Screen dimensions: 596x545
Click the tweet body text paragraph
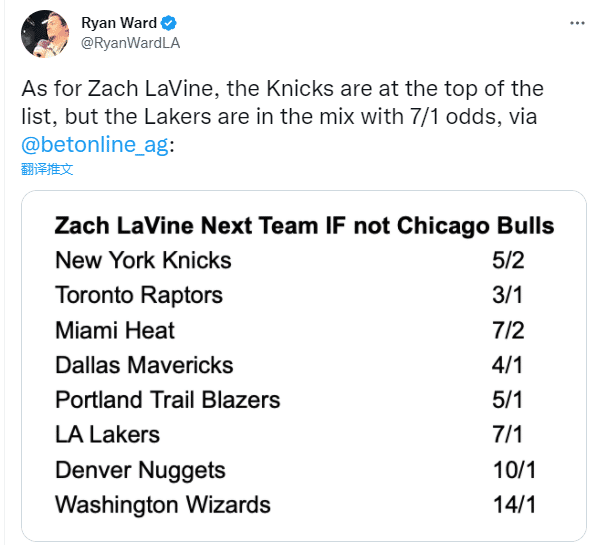point(282,116)
